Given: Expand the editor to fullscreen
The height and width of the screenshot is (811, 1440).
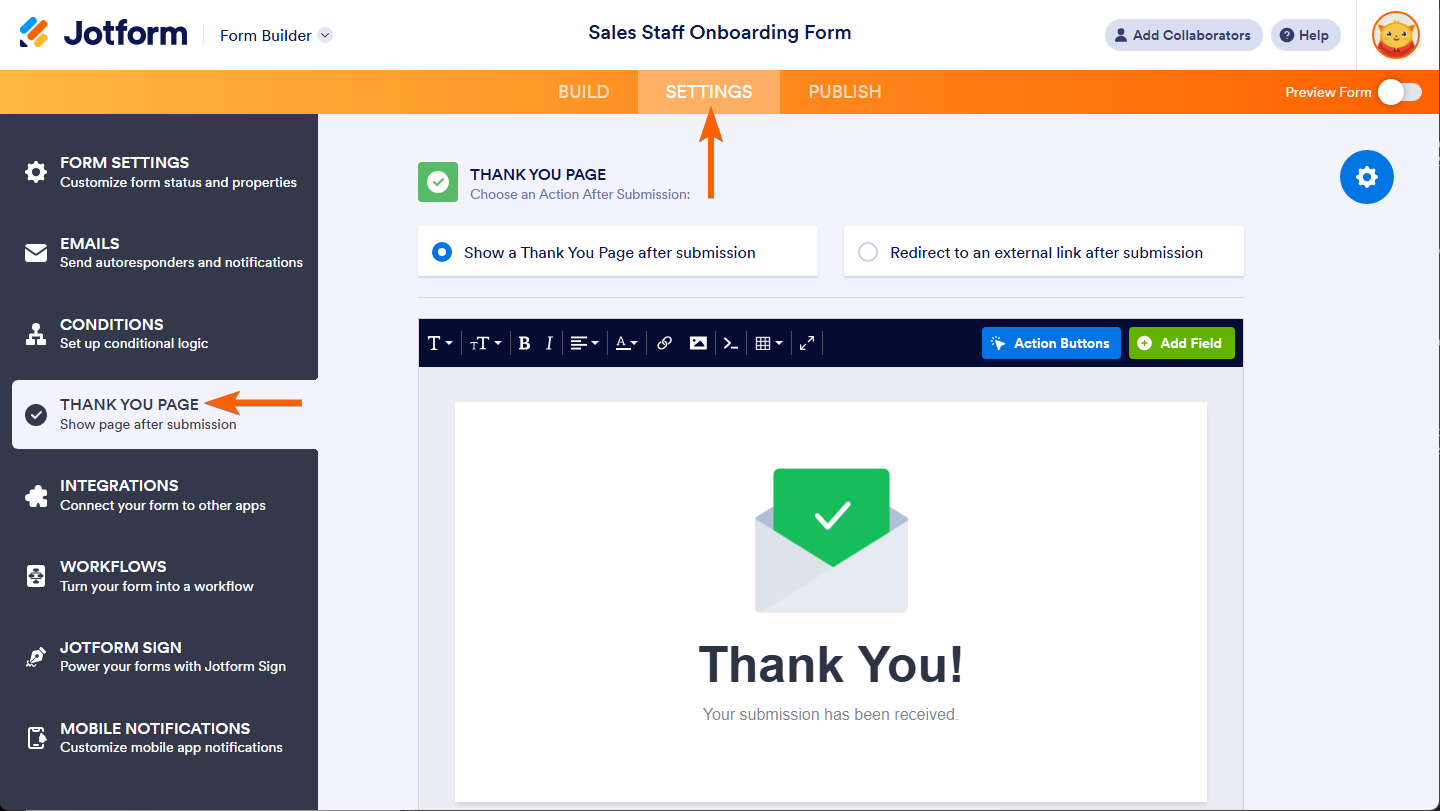Looking at the screenshot, I should click(807, 343).
